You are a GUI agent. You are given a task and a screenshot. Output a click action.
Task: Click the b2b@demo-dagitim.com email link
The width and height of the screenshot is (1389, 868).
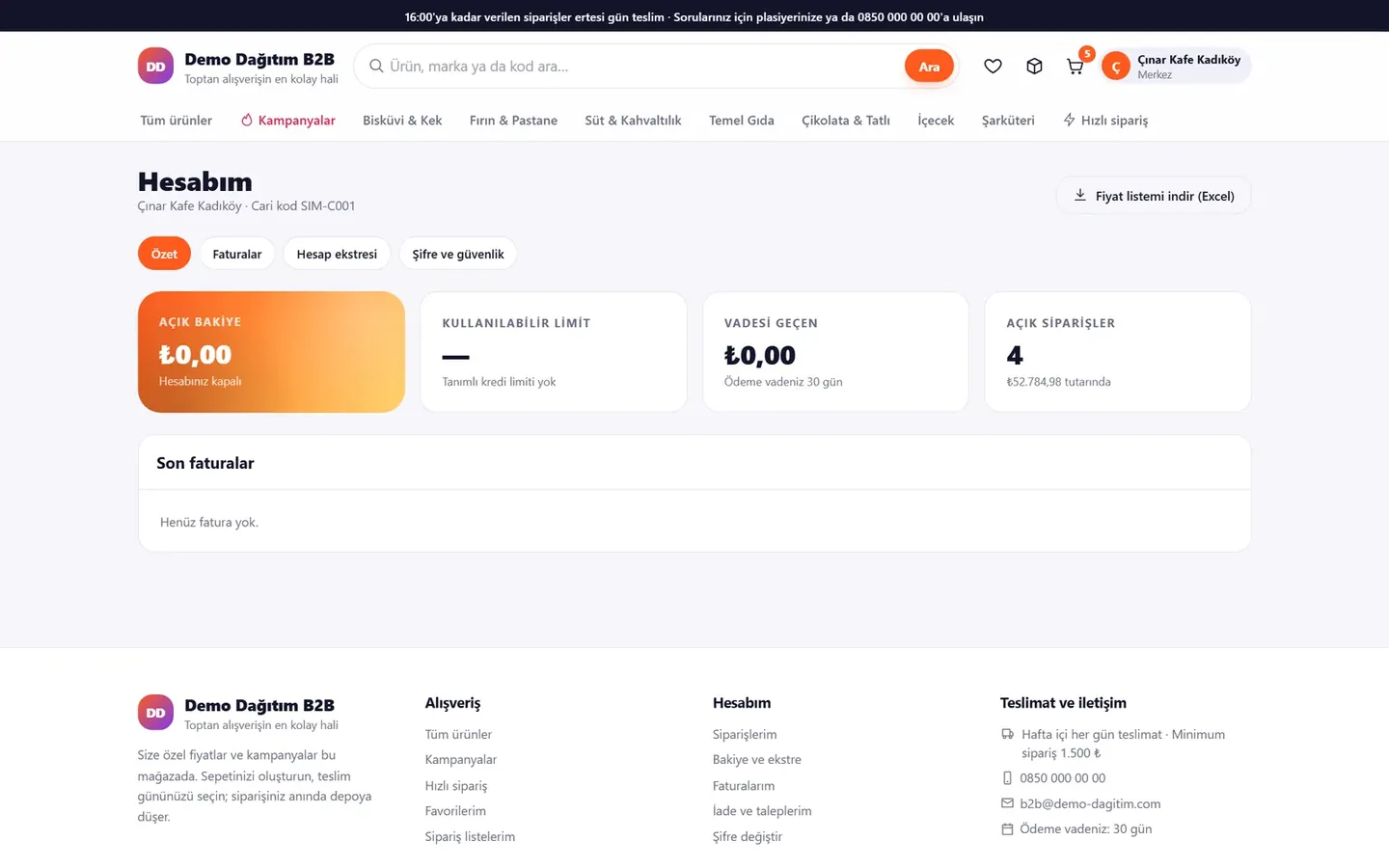(x=1090, y=803)
